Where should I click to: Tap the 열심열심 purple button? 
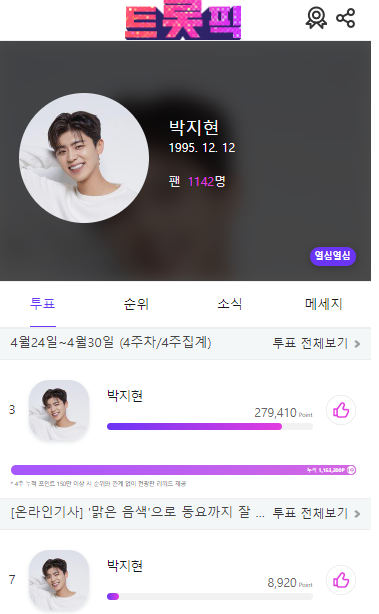(333, 256)
